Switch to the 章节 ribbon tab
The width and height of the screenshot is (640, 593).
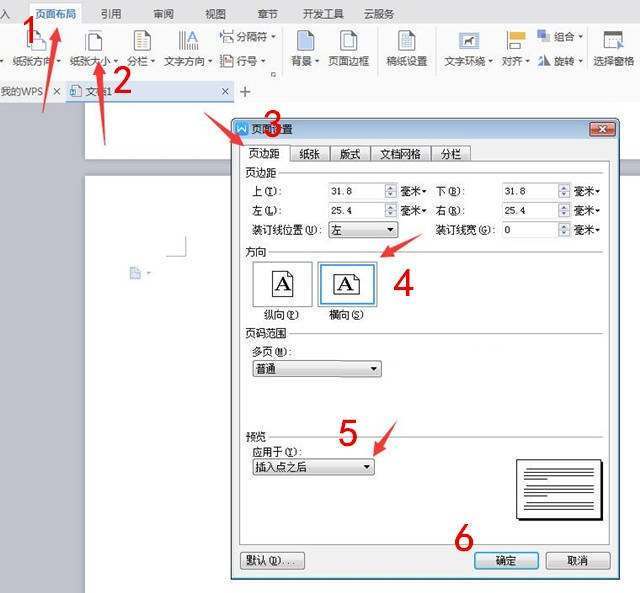tap(267, 14)
